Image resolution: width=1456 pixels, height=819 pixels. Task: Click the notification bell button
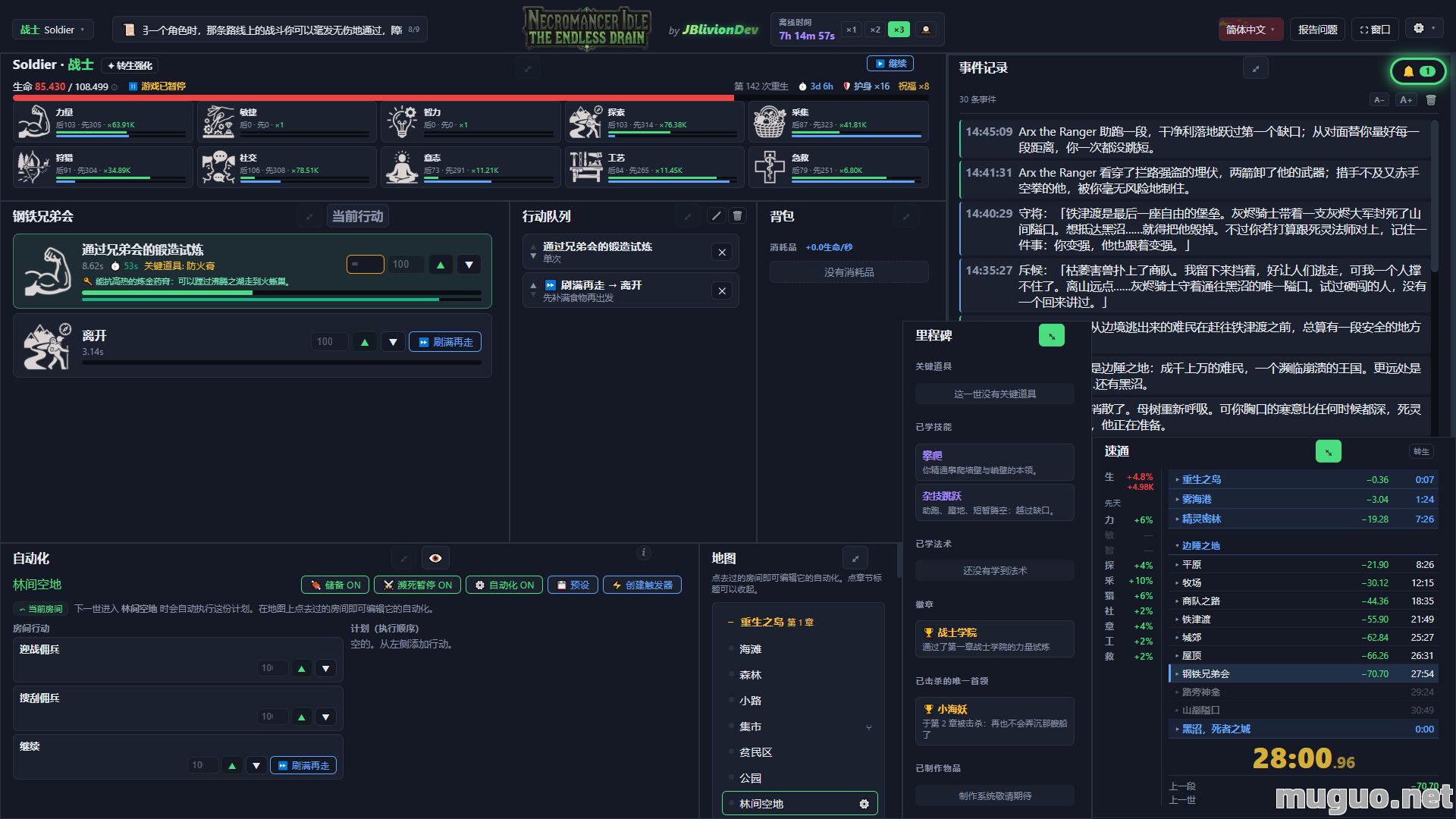[x=1419, y=71]
